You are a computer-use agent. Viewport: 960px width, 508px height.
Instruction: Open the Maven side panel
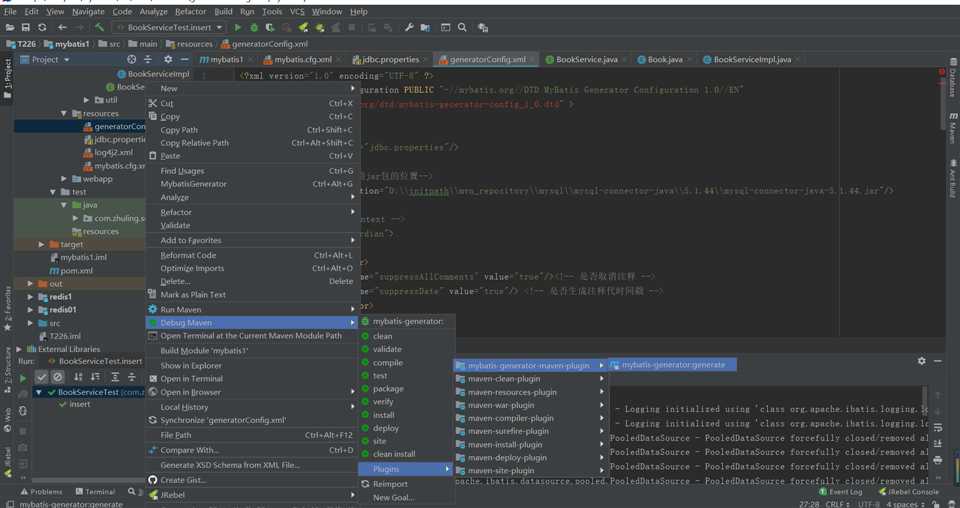[953, 128]
